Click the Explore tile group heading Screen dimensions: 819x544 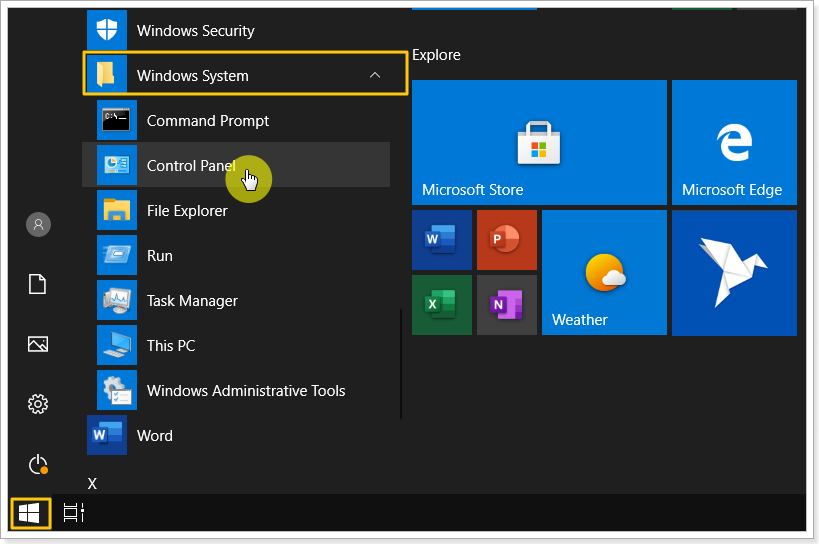436,55
